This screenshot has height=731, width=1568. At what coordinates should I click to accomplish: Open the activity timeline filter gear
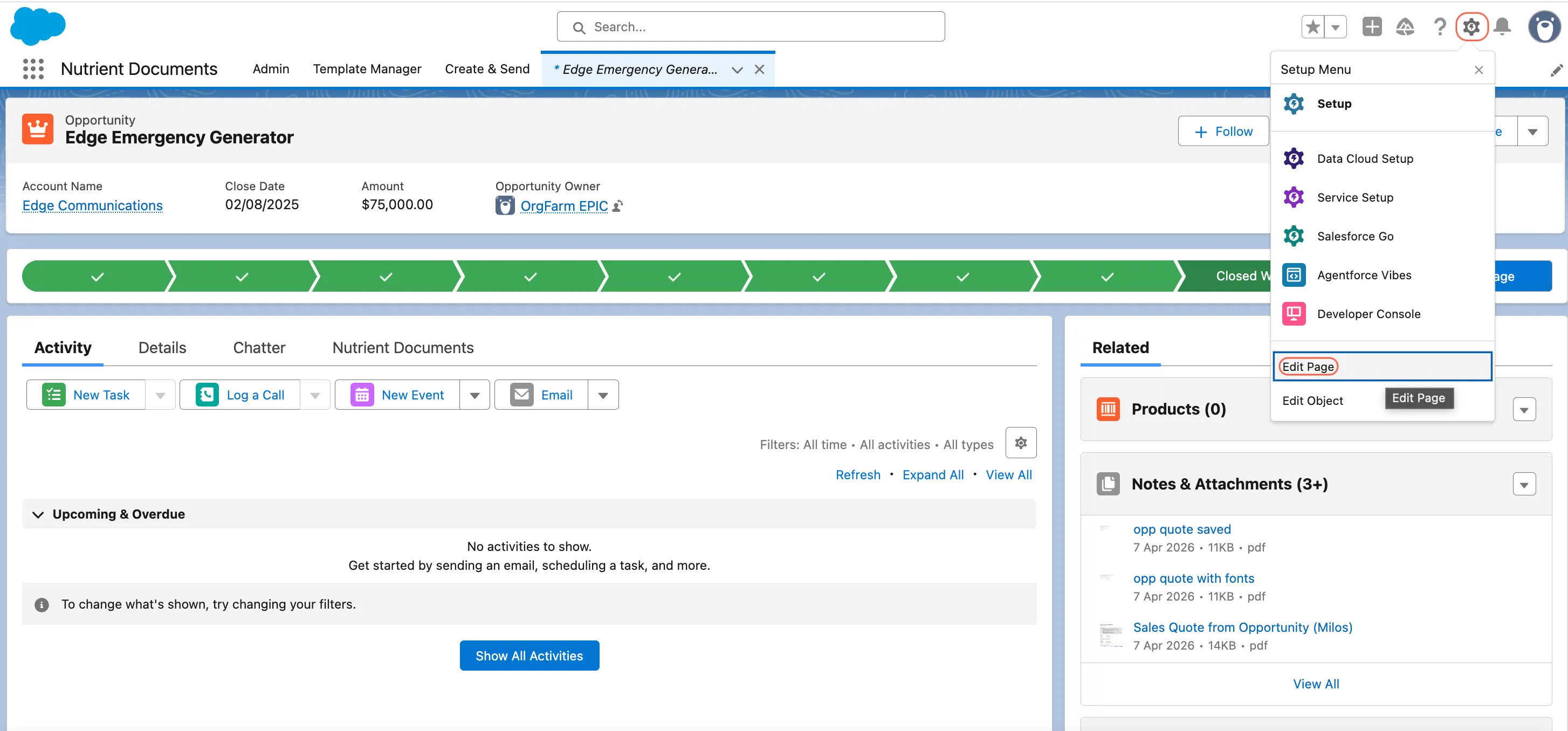click(1021, 443)
